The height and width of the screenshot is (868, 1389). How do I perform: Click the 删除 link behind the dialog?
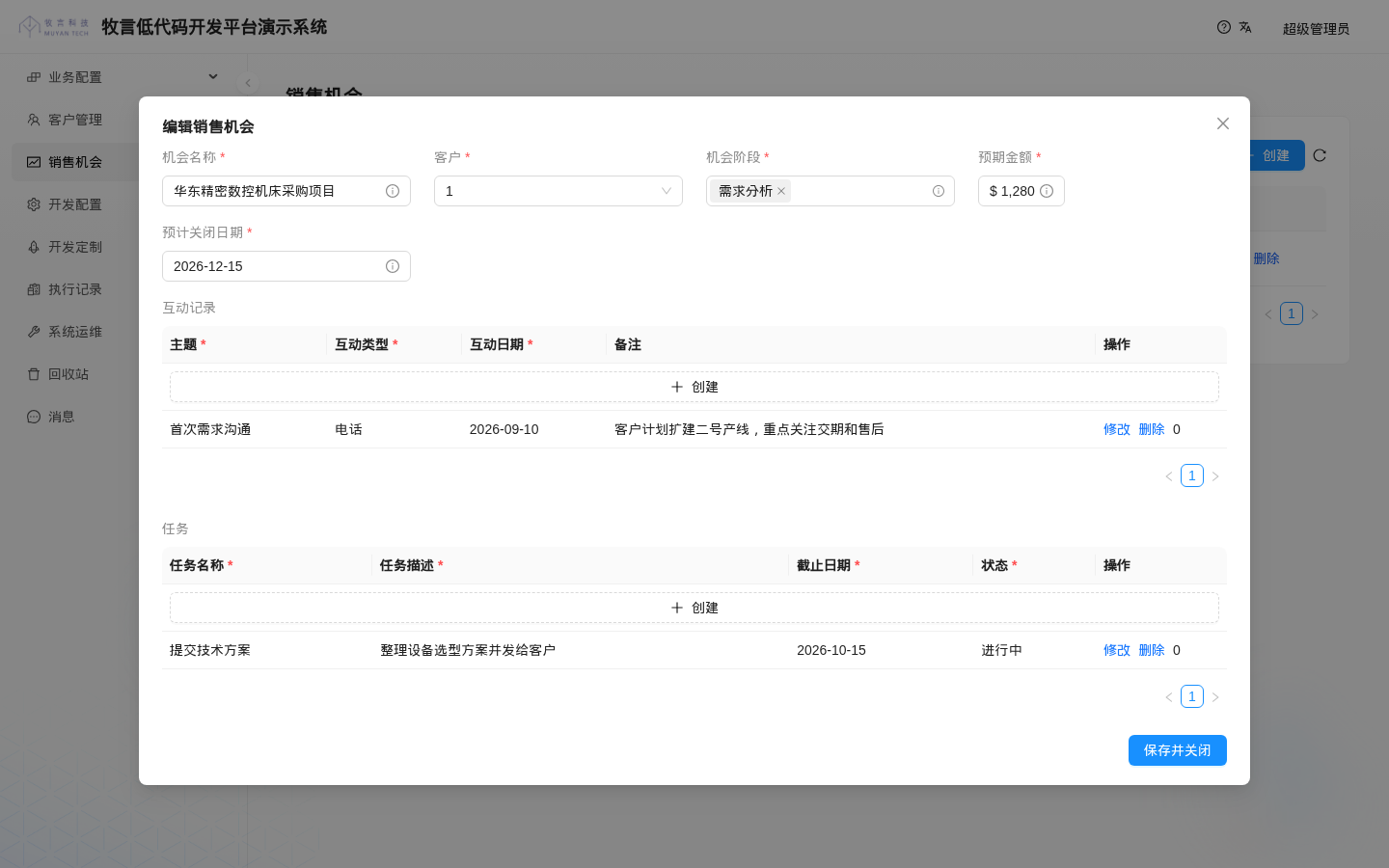[1266, 258]
